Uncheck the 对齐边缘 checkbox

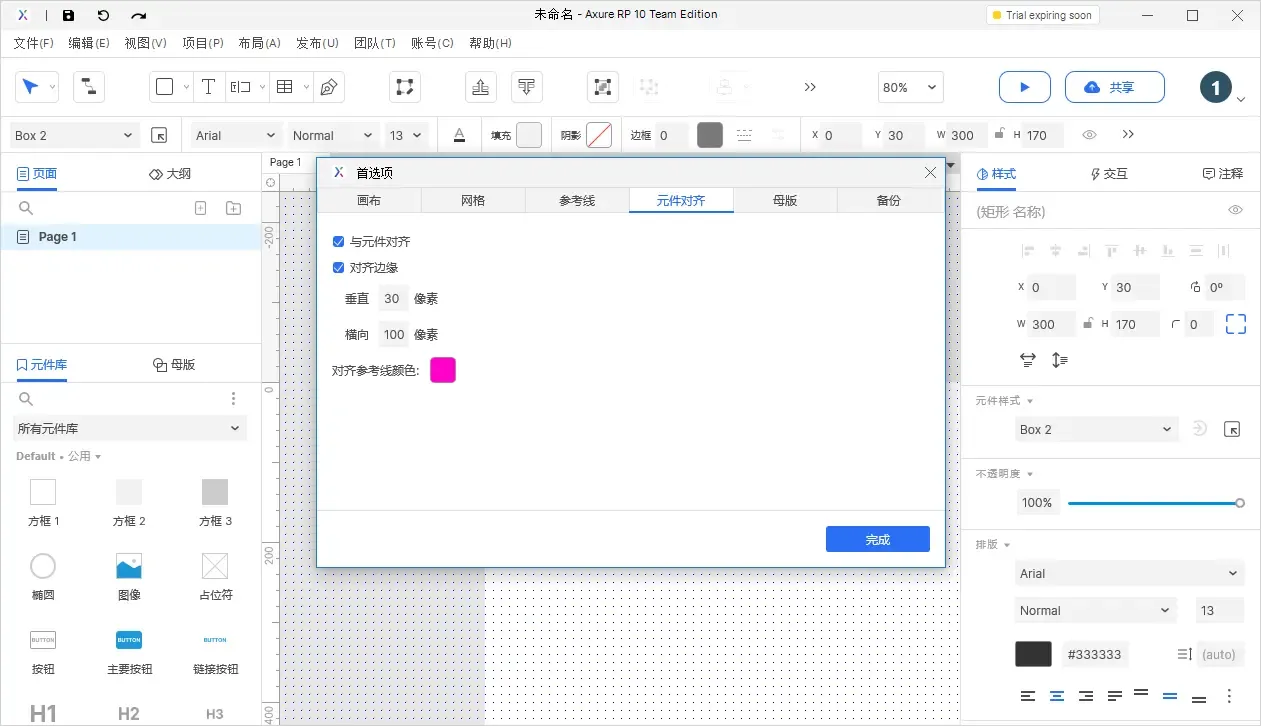[339, 268]
